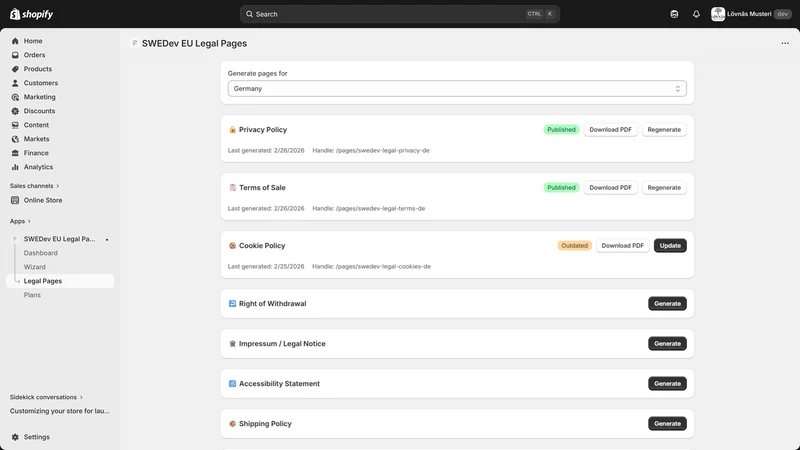Click the Privacy Policy lock icon
The width and height of the screenshot is (800, 450).
pyautogui.click(x=232, y=130)
